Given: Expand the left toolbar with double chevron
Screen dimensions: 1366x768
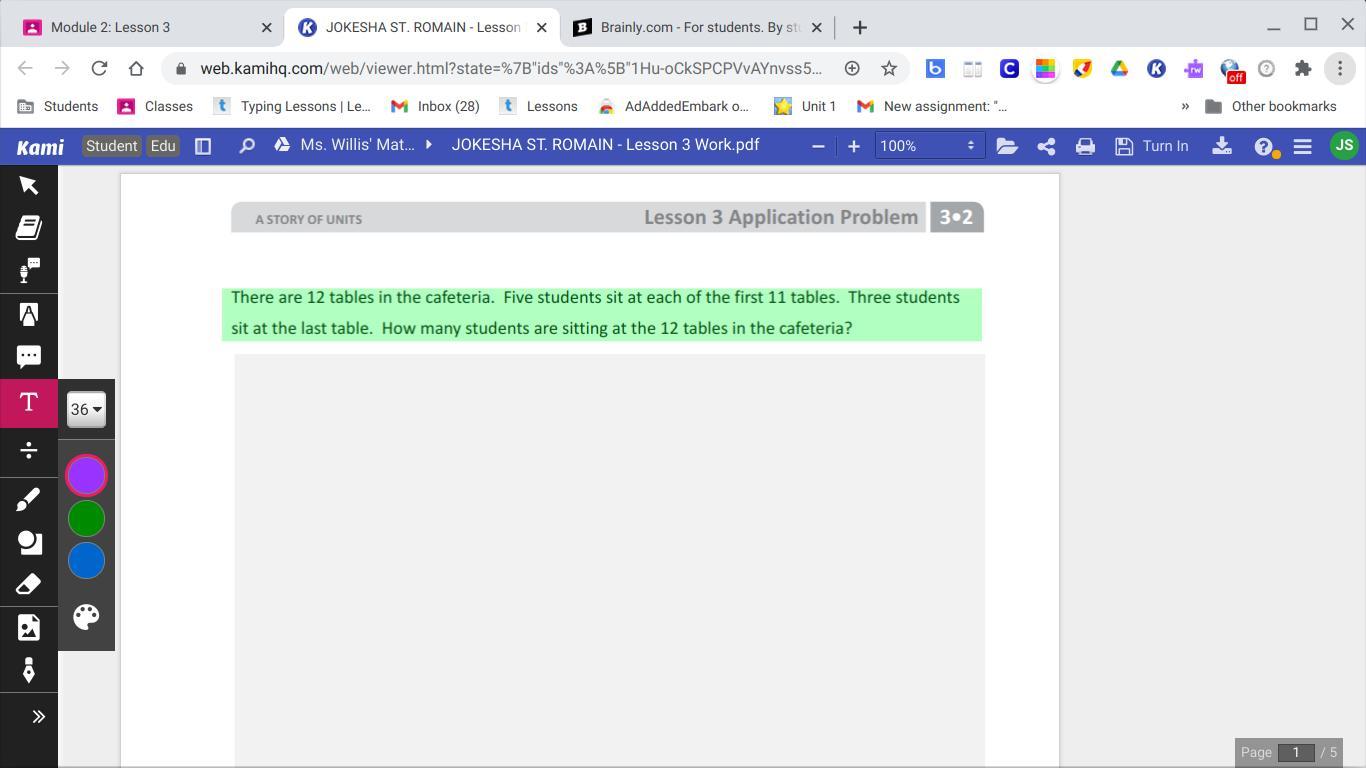Looking at the screenshot, I should pos(38,716).
